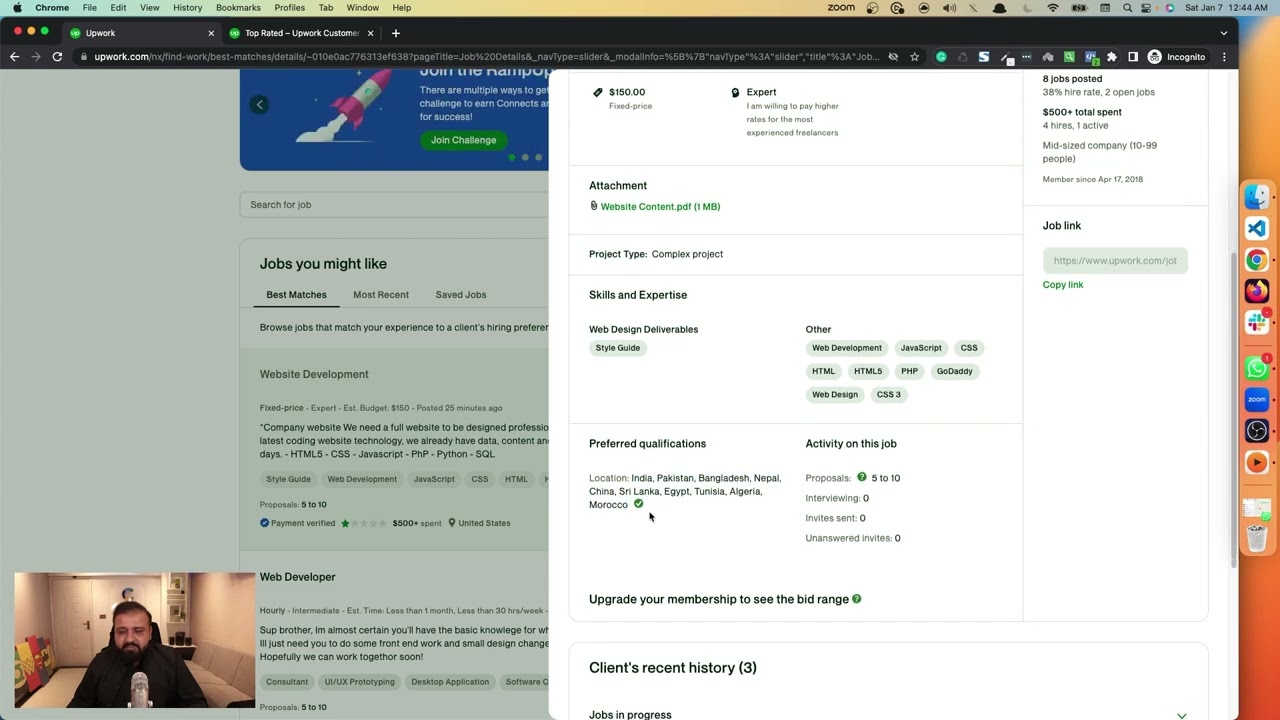This screenshot has height=720, width=1280.
Task: Click the bid range help question mark icon
Action: click(x=857, y=599)
